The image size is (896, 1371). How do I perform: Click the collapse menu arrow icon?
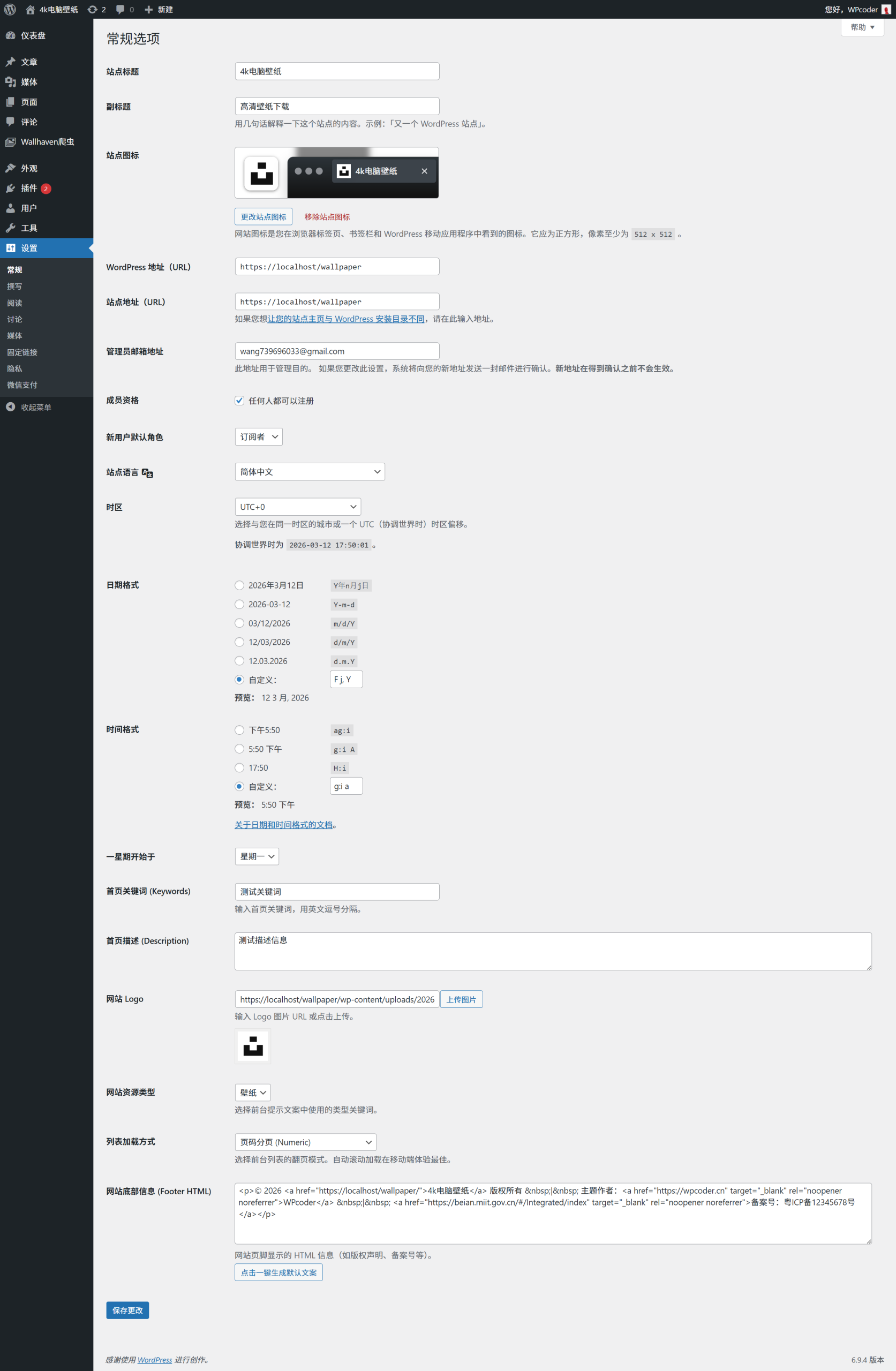[10, 406]
